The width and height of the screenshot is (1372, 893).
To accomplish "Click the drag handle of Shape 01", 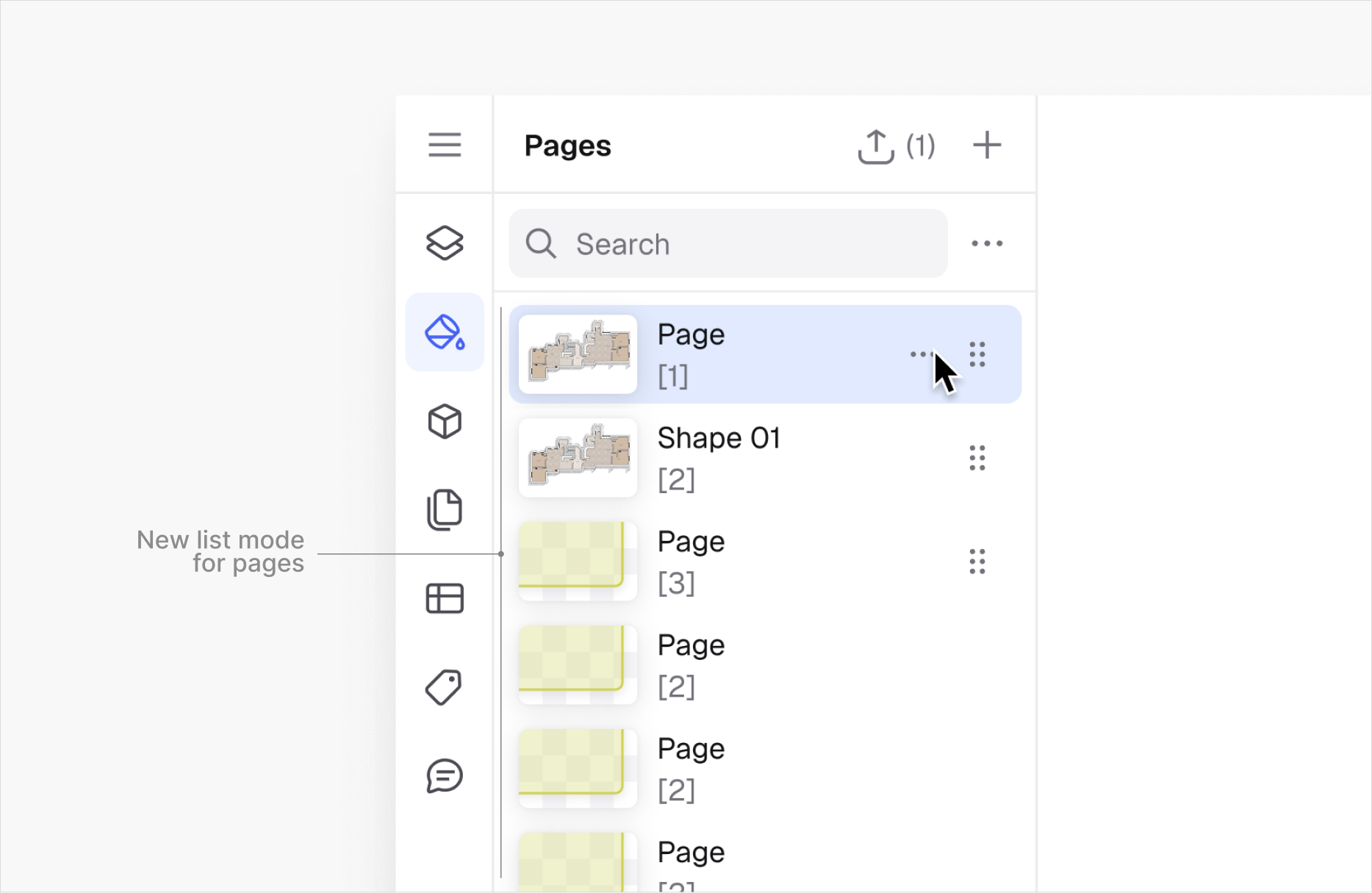I will (x=977, y=458).
